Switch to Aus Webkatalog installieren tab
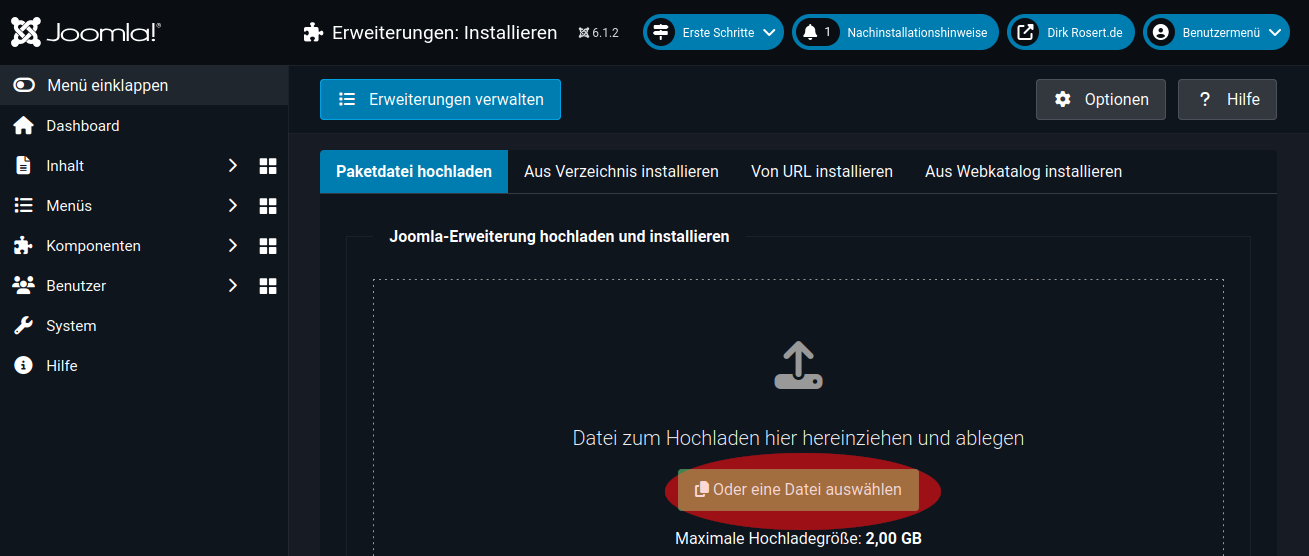Image resolution: width=1309 pixels, height=556 pixels. [x=1023, y=171]
